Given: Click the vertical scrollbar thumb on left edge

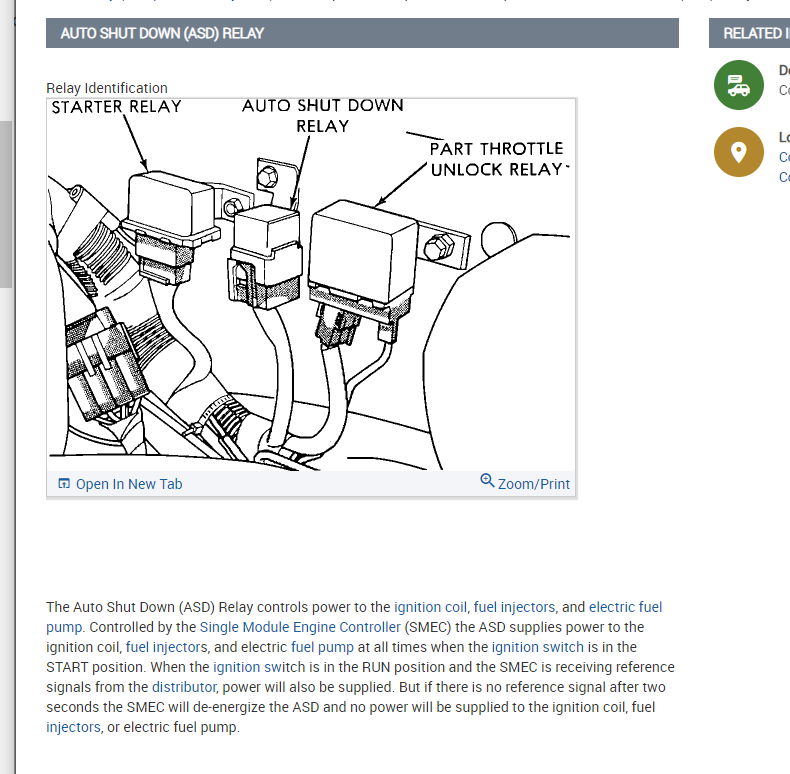Looking at the screenshot, I should coord(6,204).
